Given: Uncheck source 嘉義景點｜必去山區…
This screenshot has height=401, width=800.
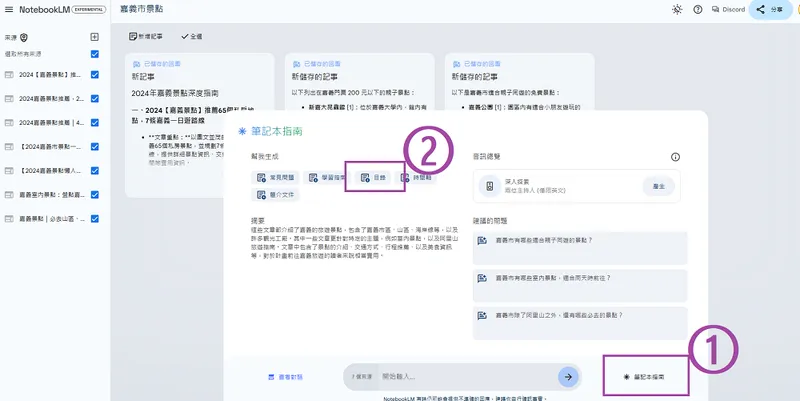Looking at the screenshot, I should [94, 218].
